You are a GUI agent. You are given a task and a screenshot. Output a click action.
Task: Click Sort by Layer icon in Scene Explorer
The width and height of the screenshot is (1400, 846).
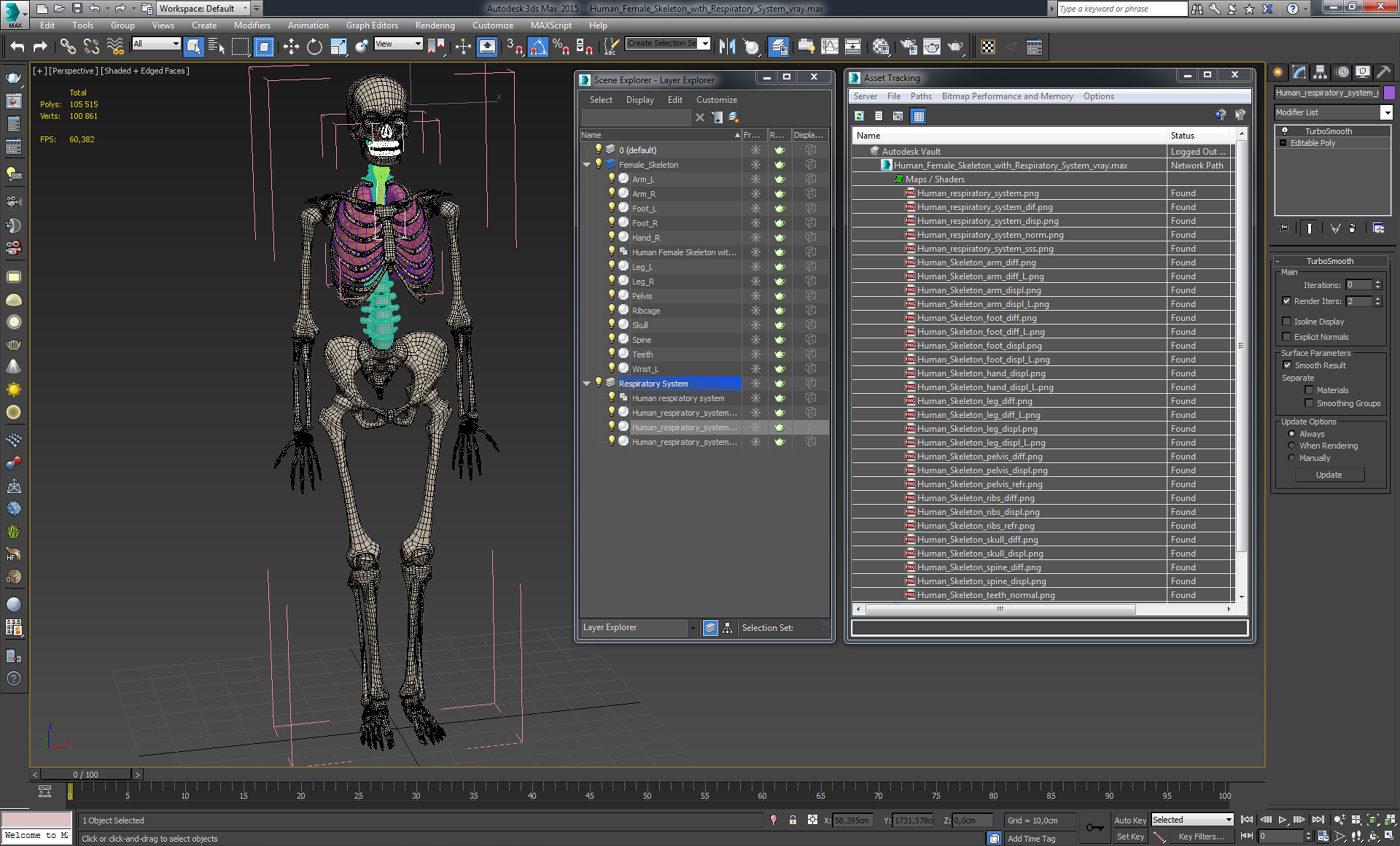[710, 628]
